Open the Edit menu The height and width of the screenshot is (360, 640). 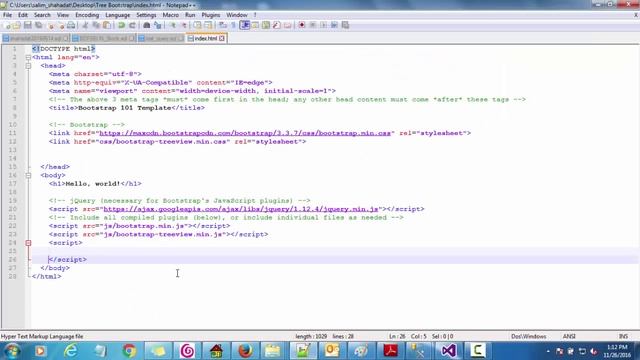point(23,15)
